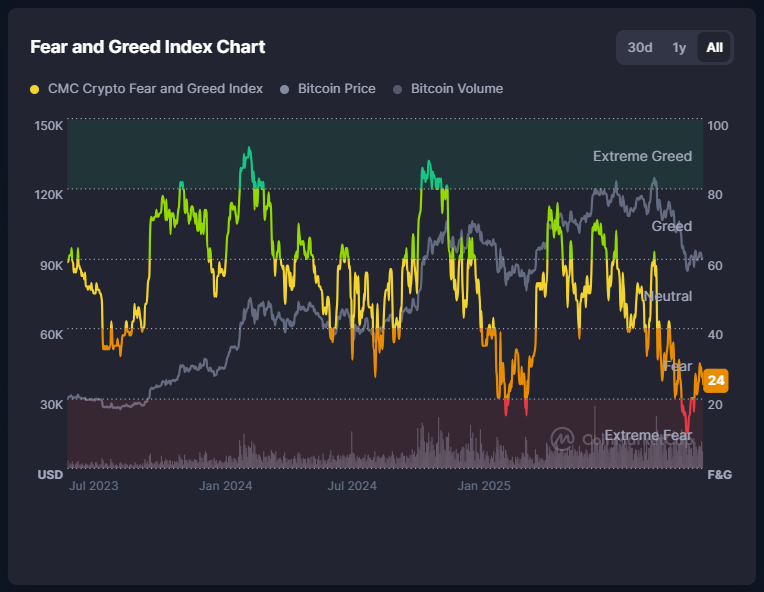Click the Greed zone label

pyautogui.click(x=671, y=226)
